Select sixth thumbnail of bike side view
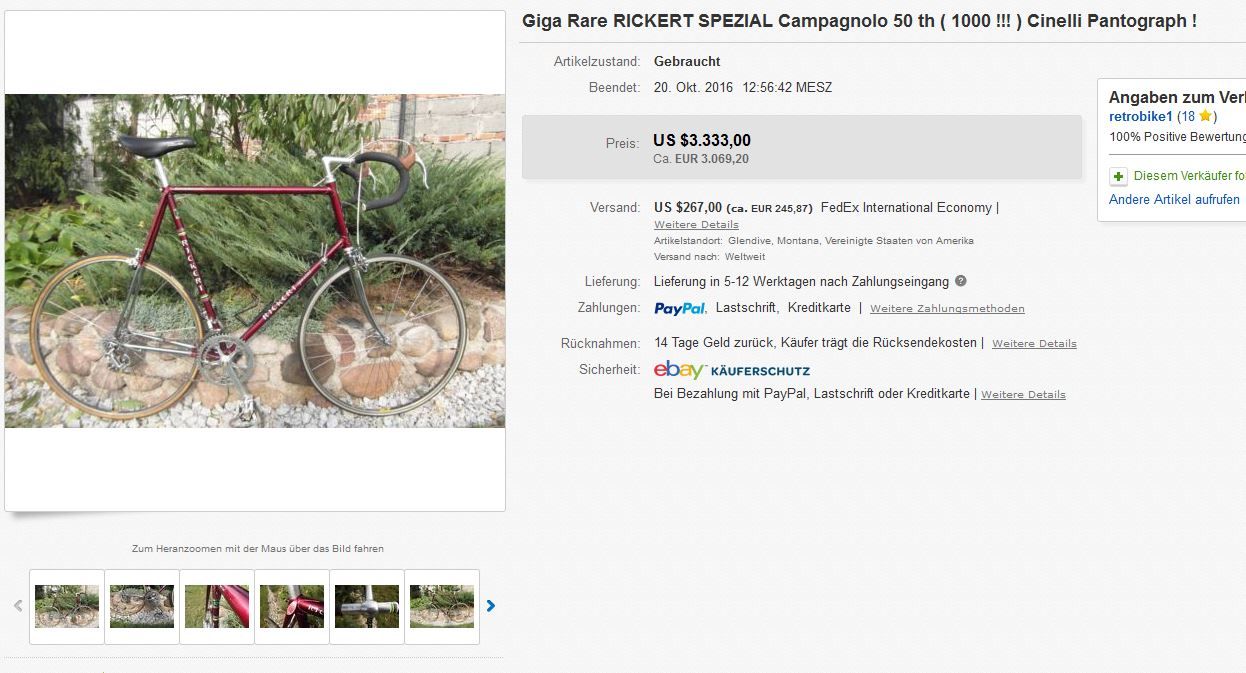The height and width of the screenshot is (673, 1246). point(442,606)
